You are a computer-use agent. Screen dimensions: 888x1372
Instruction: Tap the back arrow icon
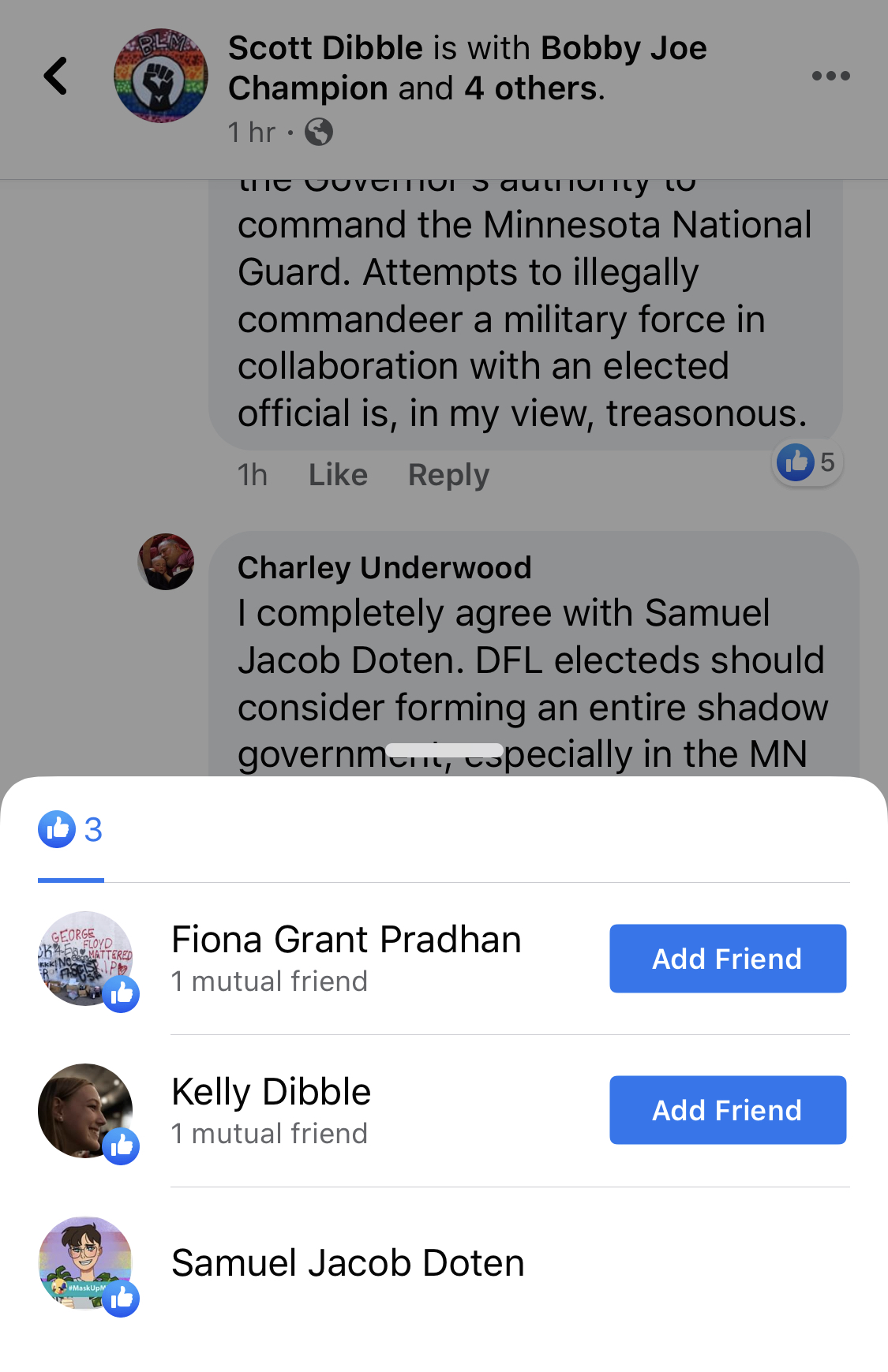pos(56,77)
